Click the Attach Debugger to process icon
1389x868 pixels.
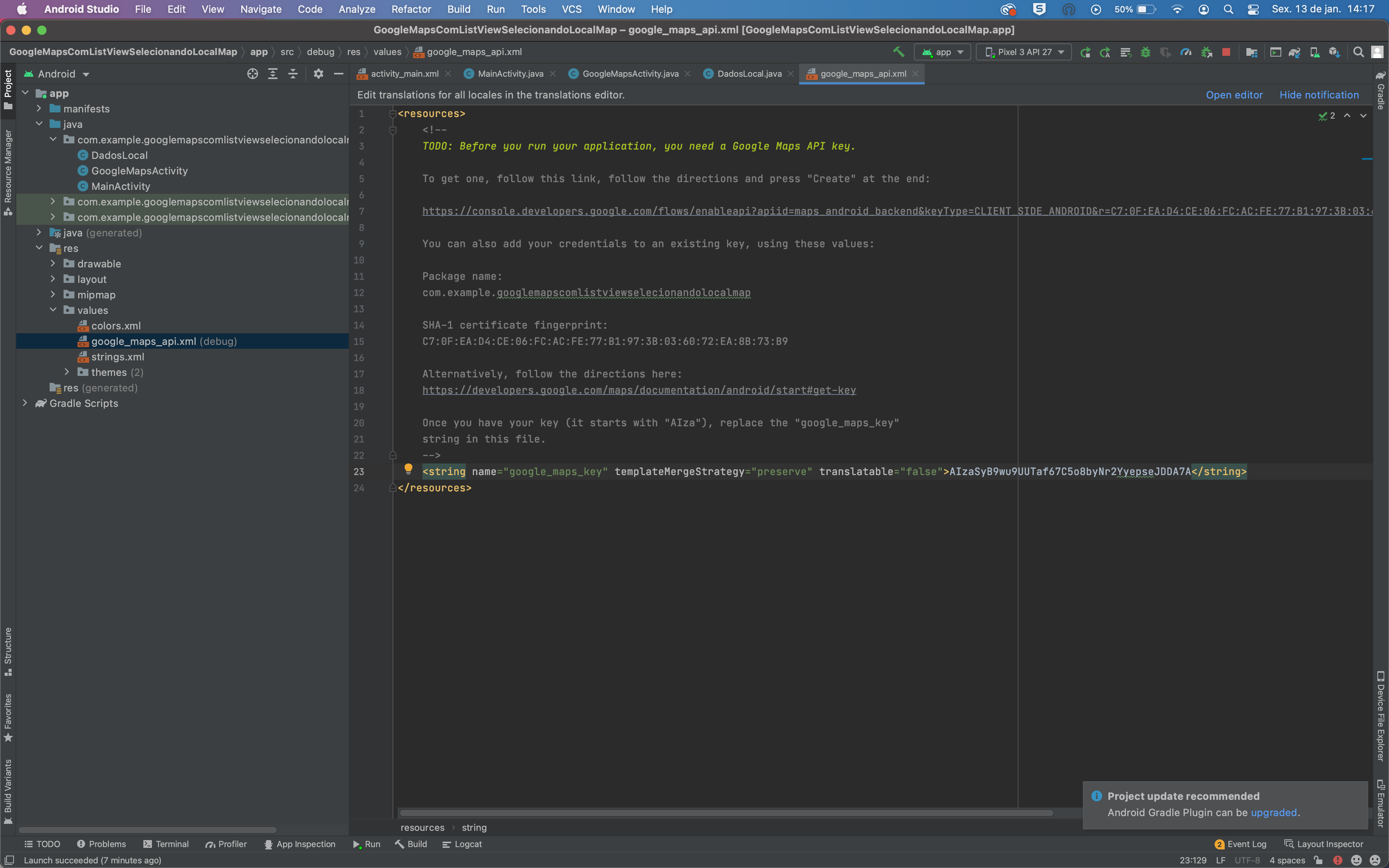click(1206, 52)
